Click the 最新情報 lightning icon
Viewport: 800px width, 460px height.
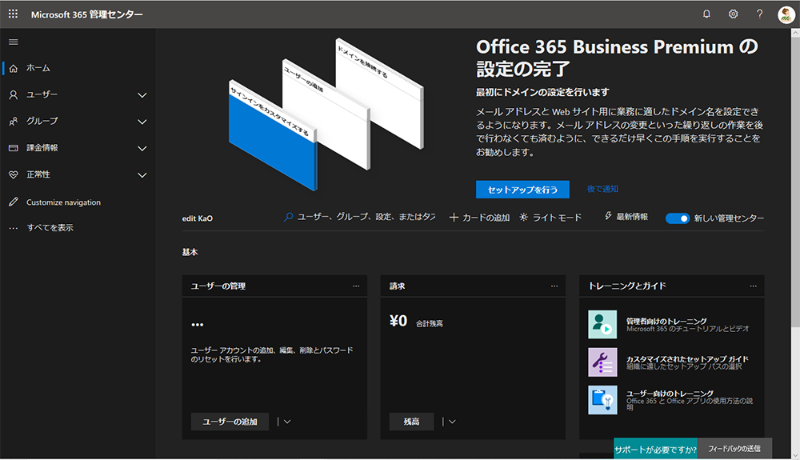tap(608, 216)
